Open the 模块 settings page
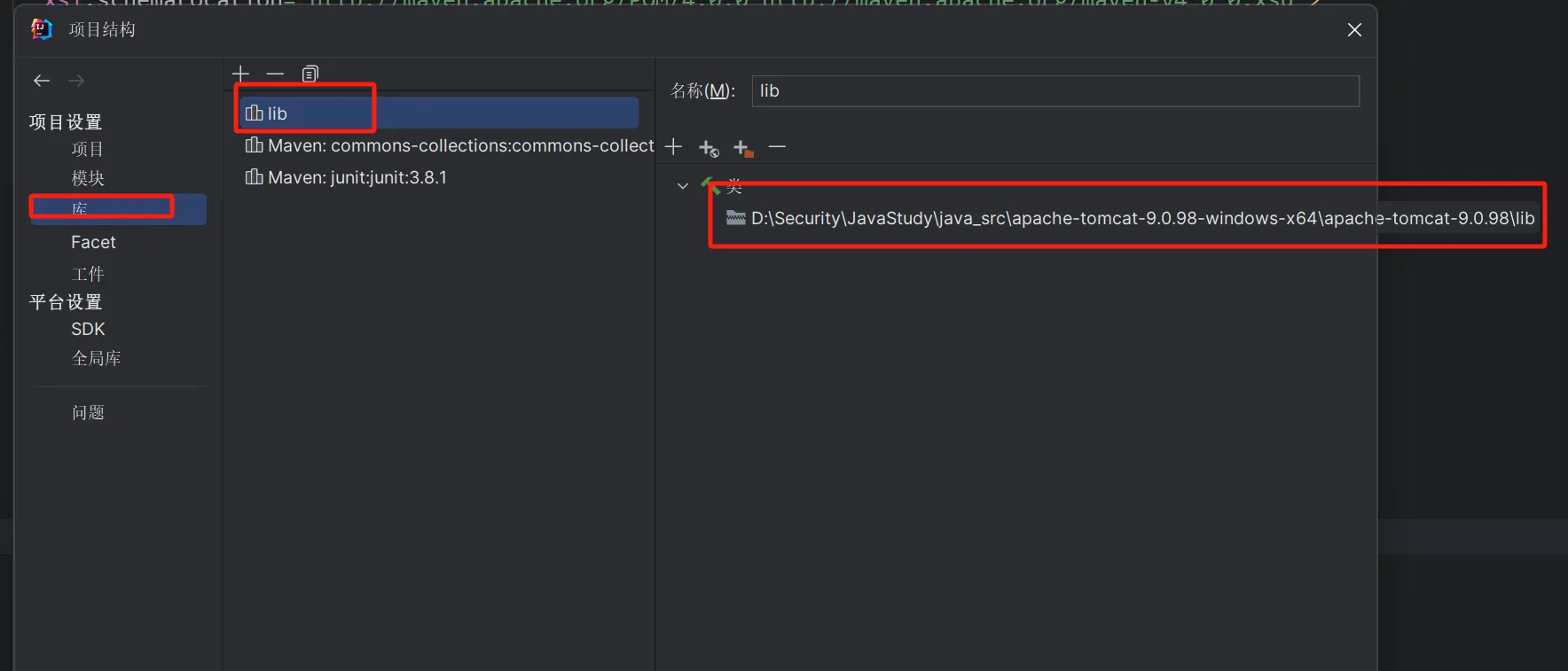 click(88, 178)
